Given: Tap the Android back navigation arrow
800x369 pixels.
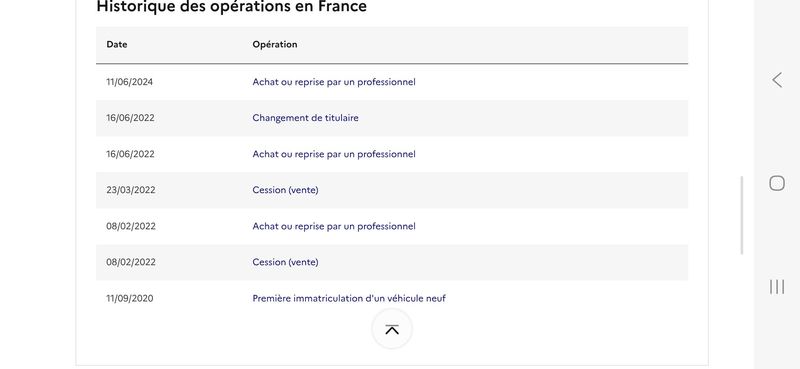Looking at the screenshot, I should [x=777, y=80].
